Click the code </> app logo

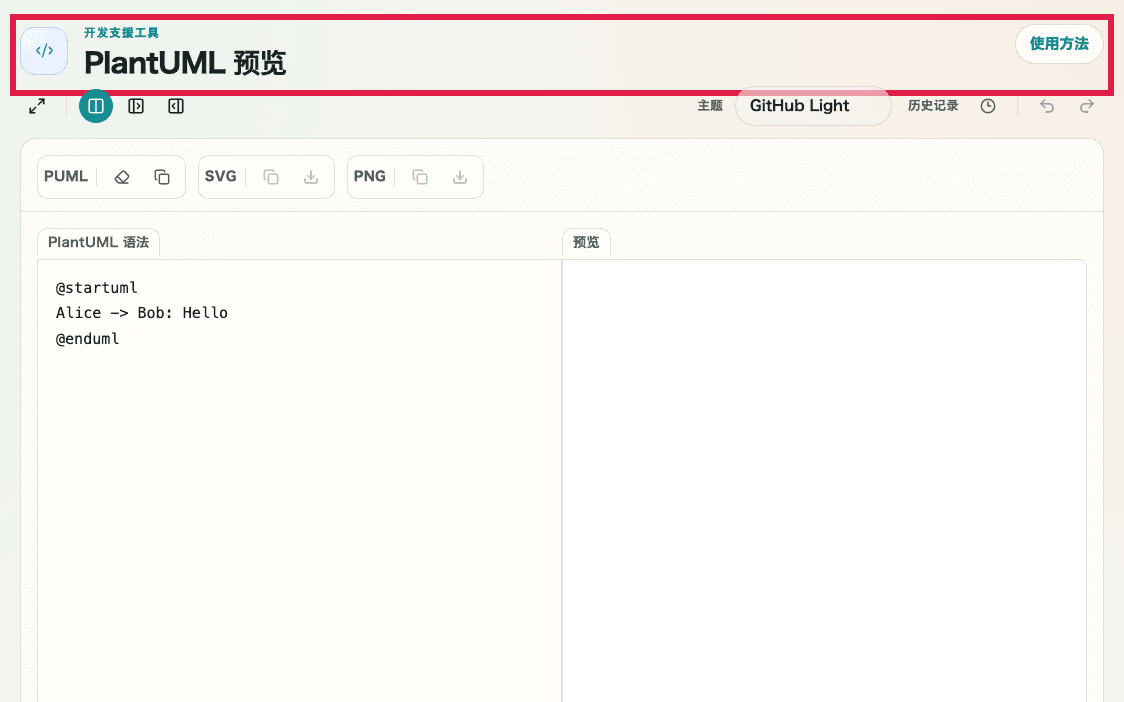[x=44, y=50]
